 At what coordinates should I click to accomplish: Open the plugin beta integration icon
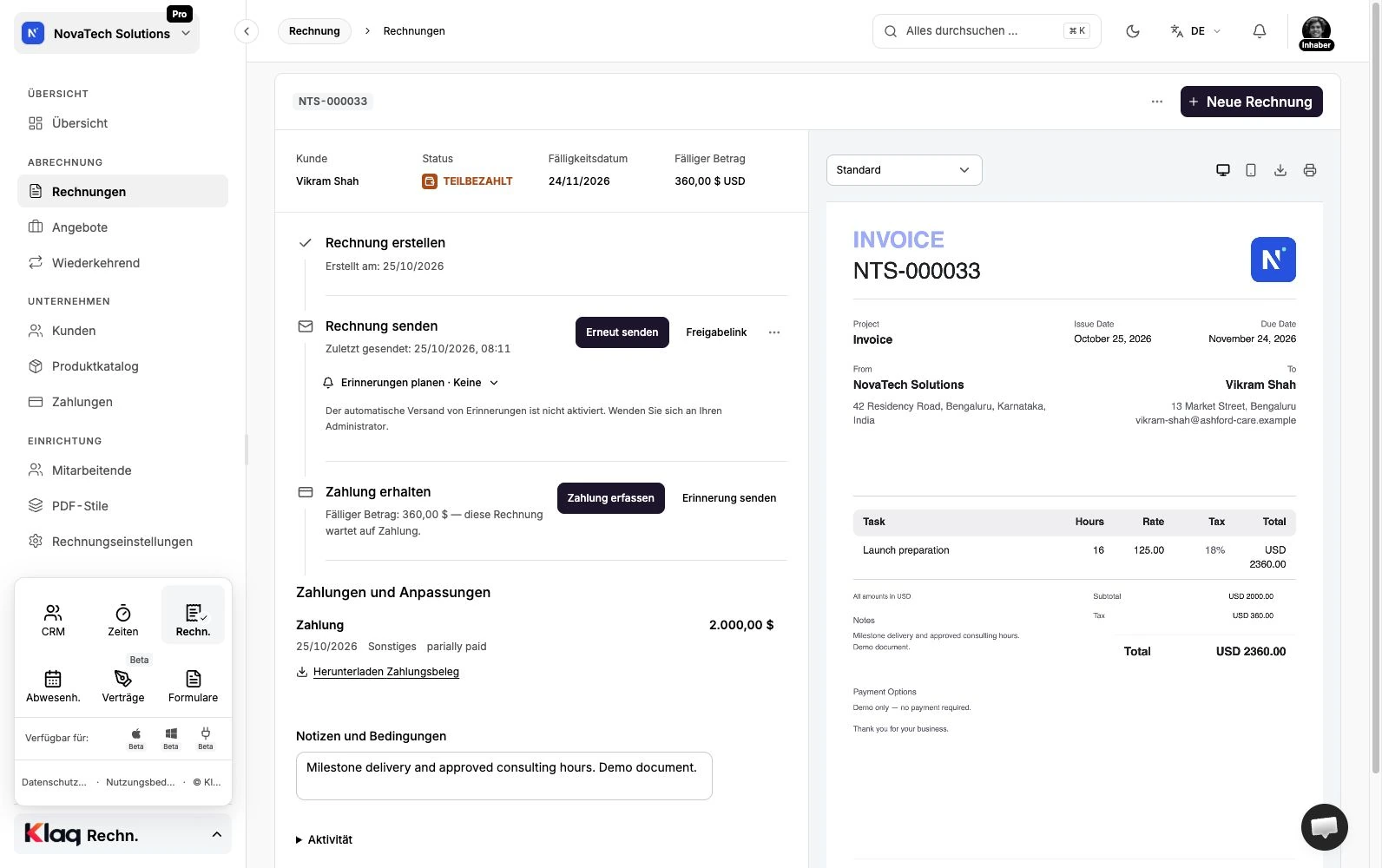point(206,739)
